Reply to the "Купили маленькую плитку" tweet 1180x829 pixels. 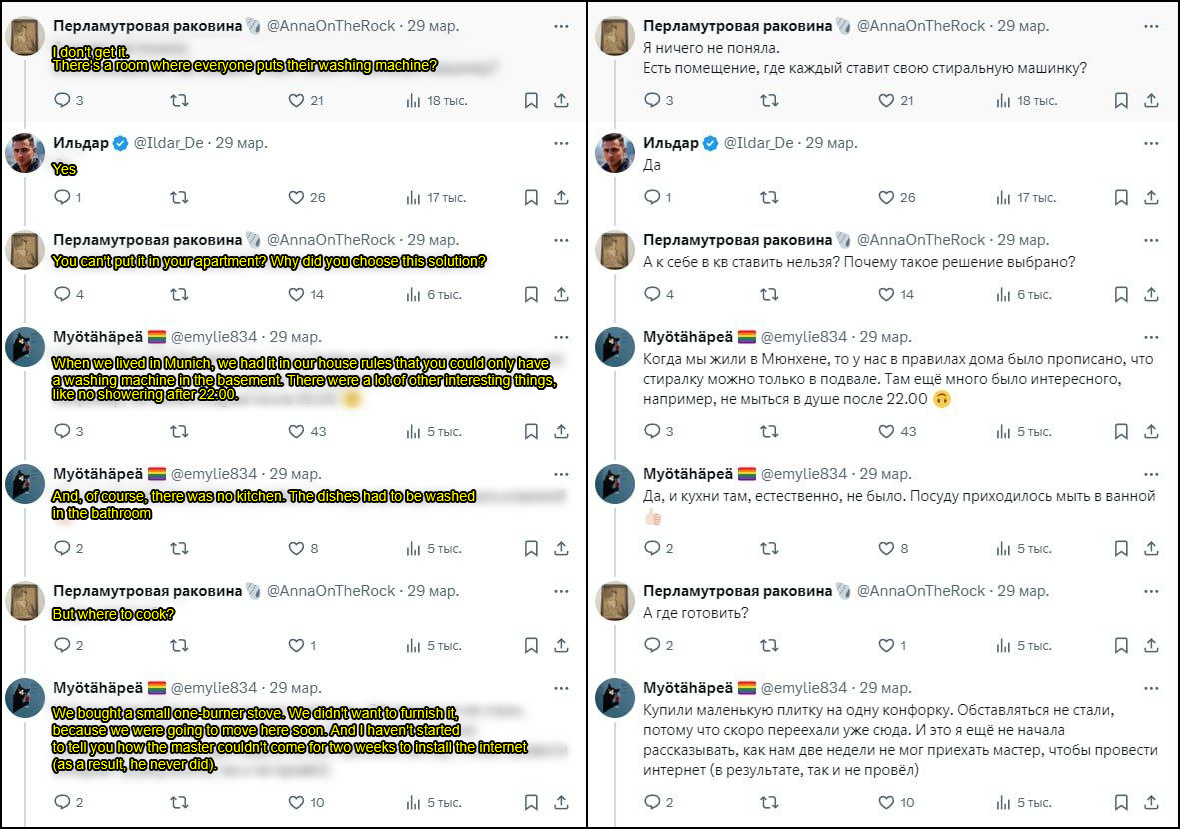[652, 802]
